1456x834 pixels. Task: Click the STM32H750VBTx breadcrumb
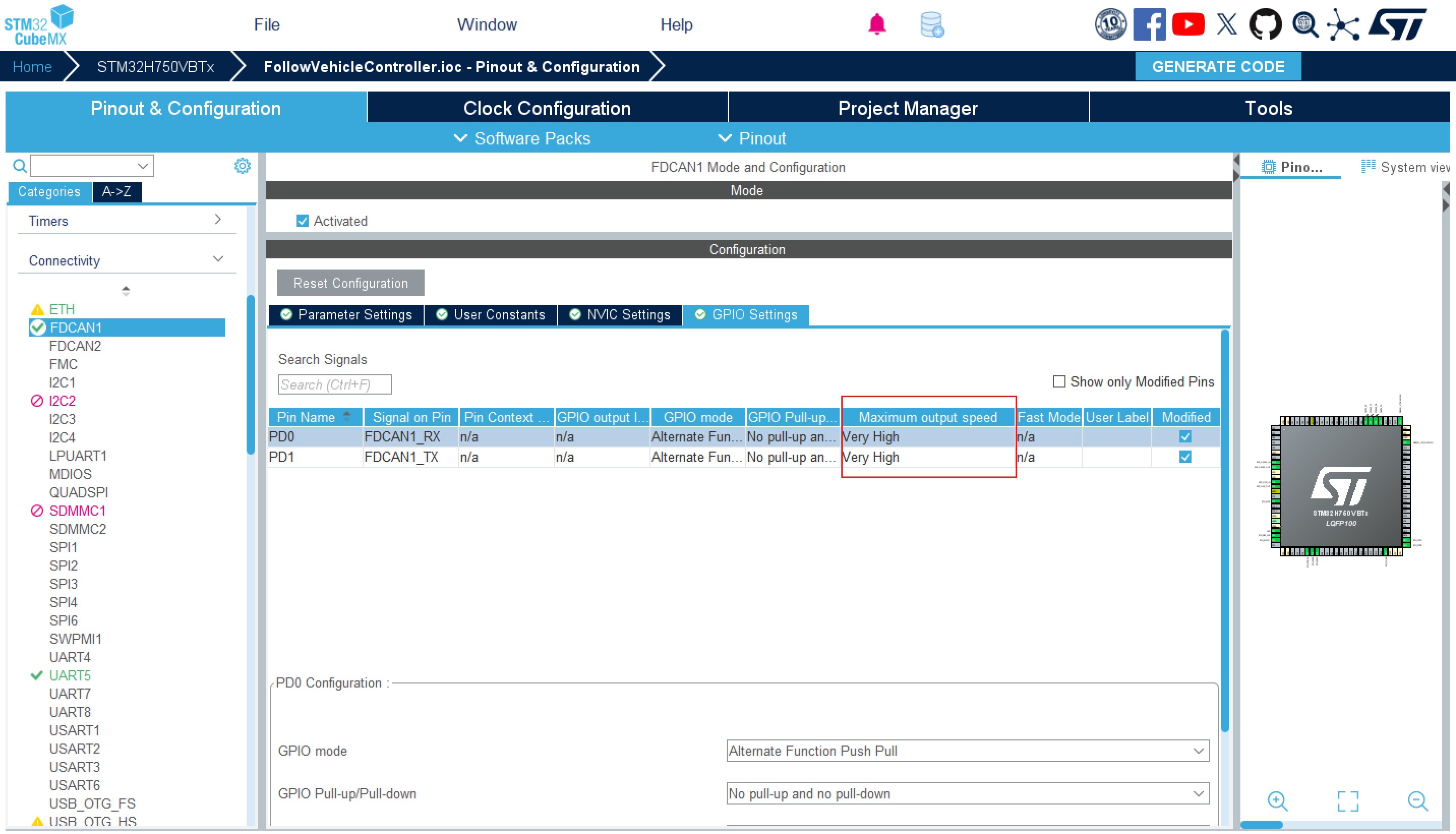point(155,67)
